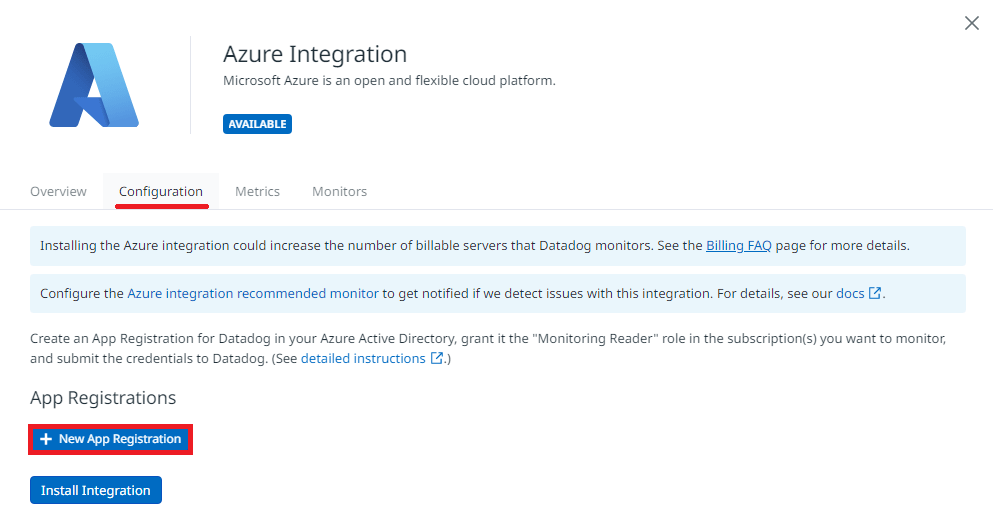
Task: Click the billable servers info banner
Action: (x=498, y=246)
